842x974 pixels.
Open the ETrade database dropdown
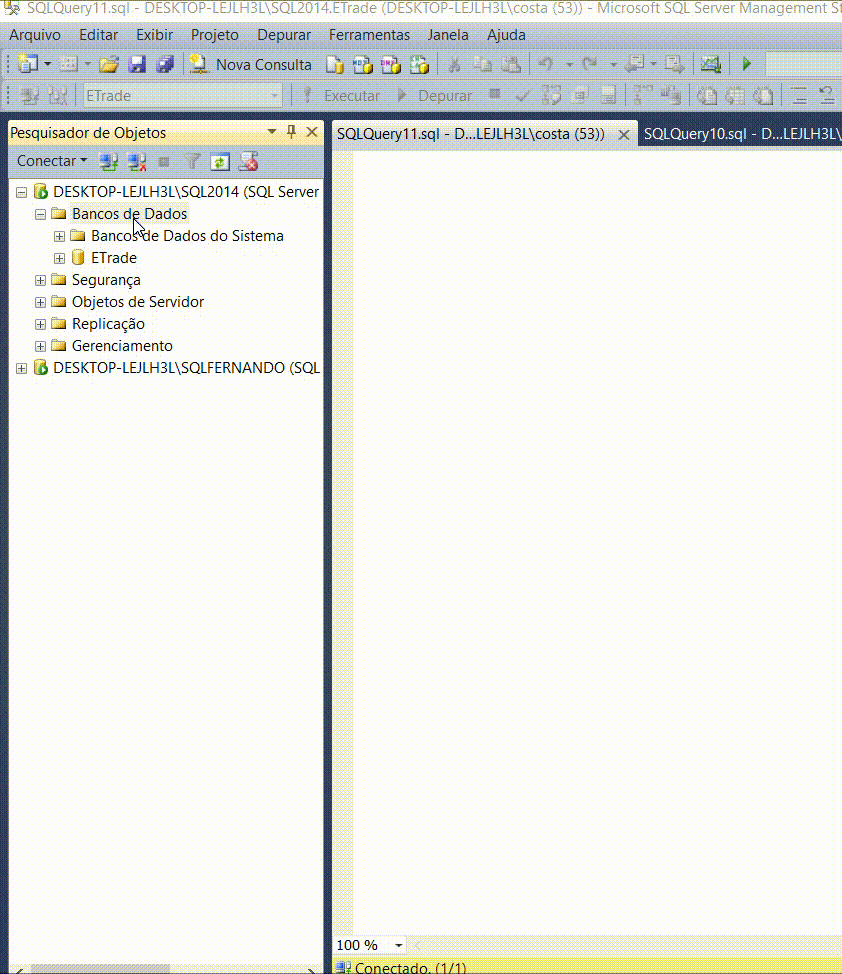(x=274, y=96)
